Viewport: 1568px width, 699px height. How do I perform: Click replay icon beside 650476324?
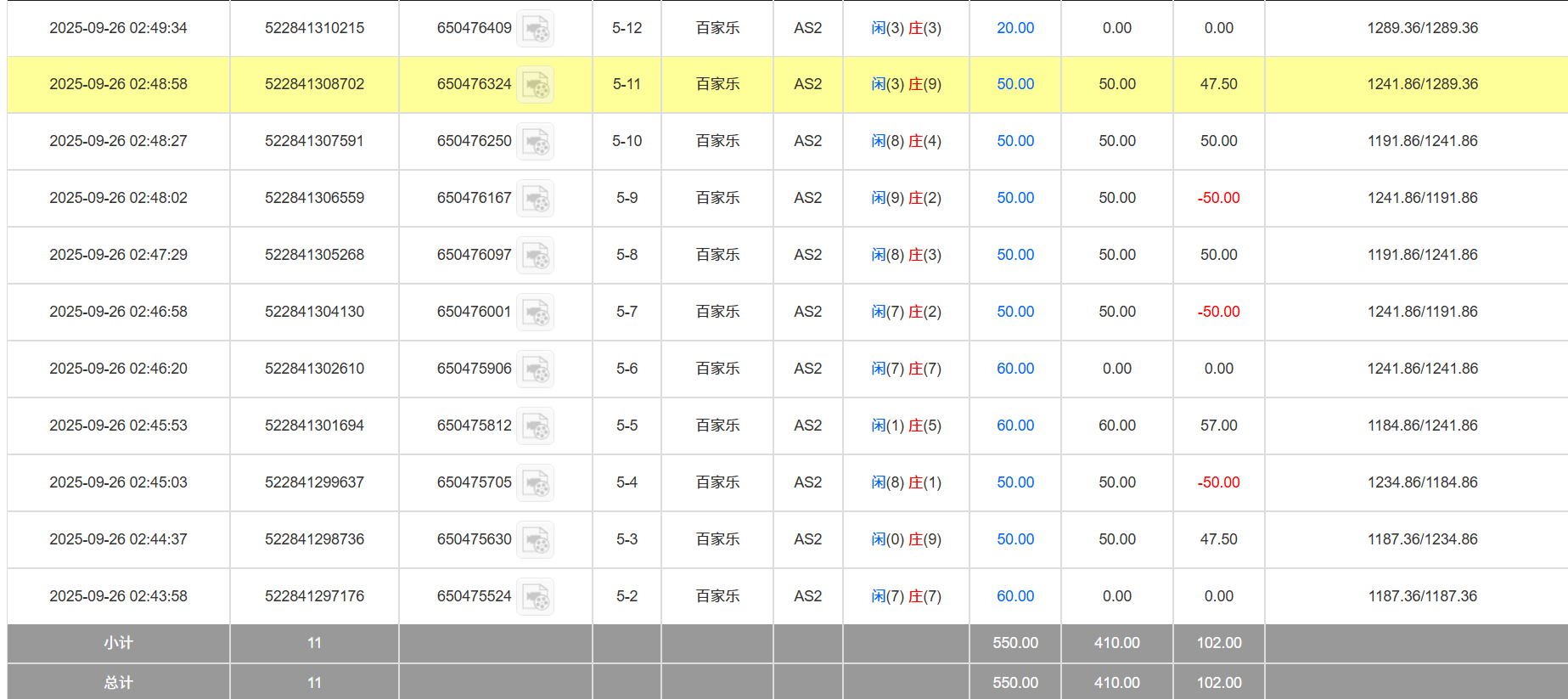536,85
